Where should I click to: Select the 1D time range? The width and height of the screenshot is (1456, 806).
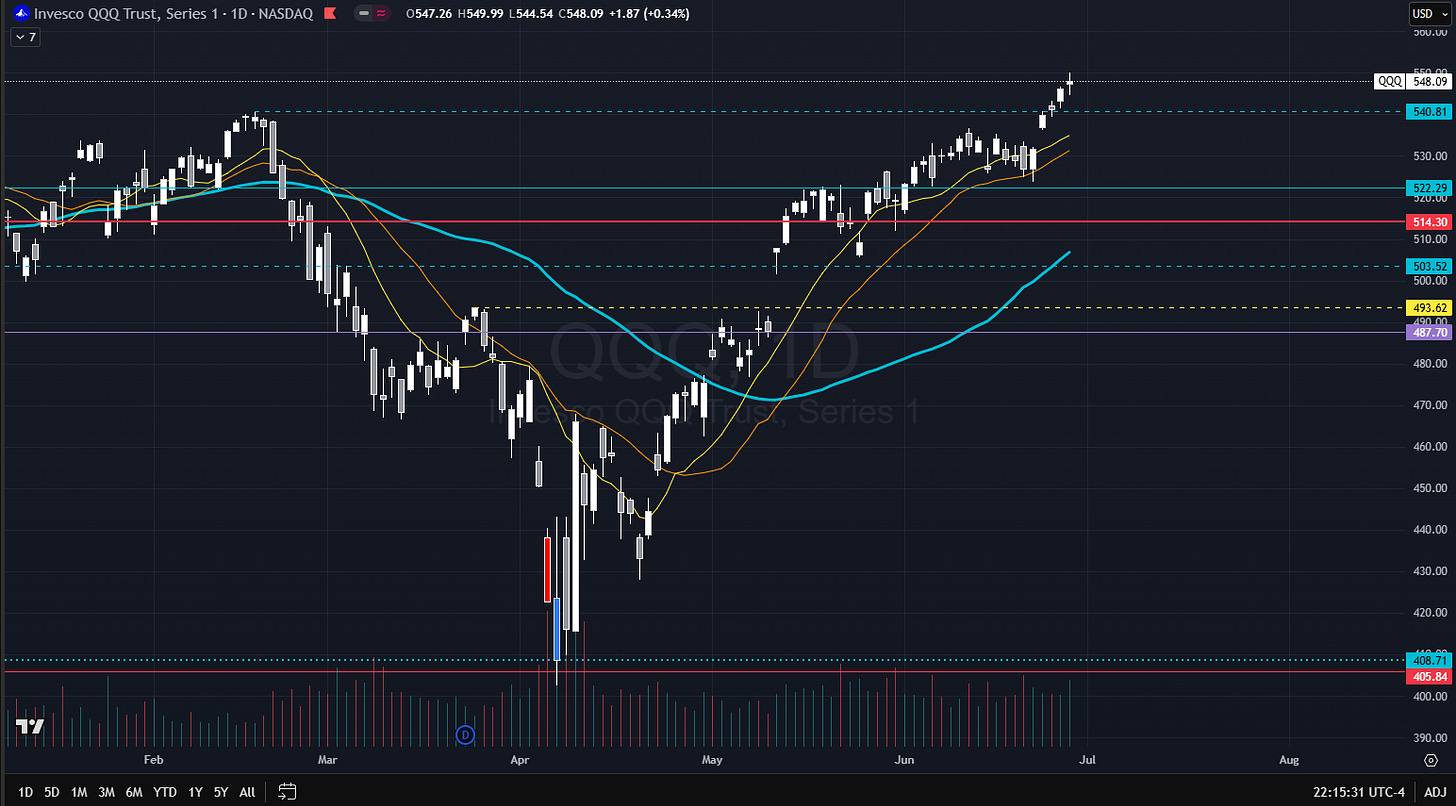click(x=25, y=792)
